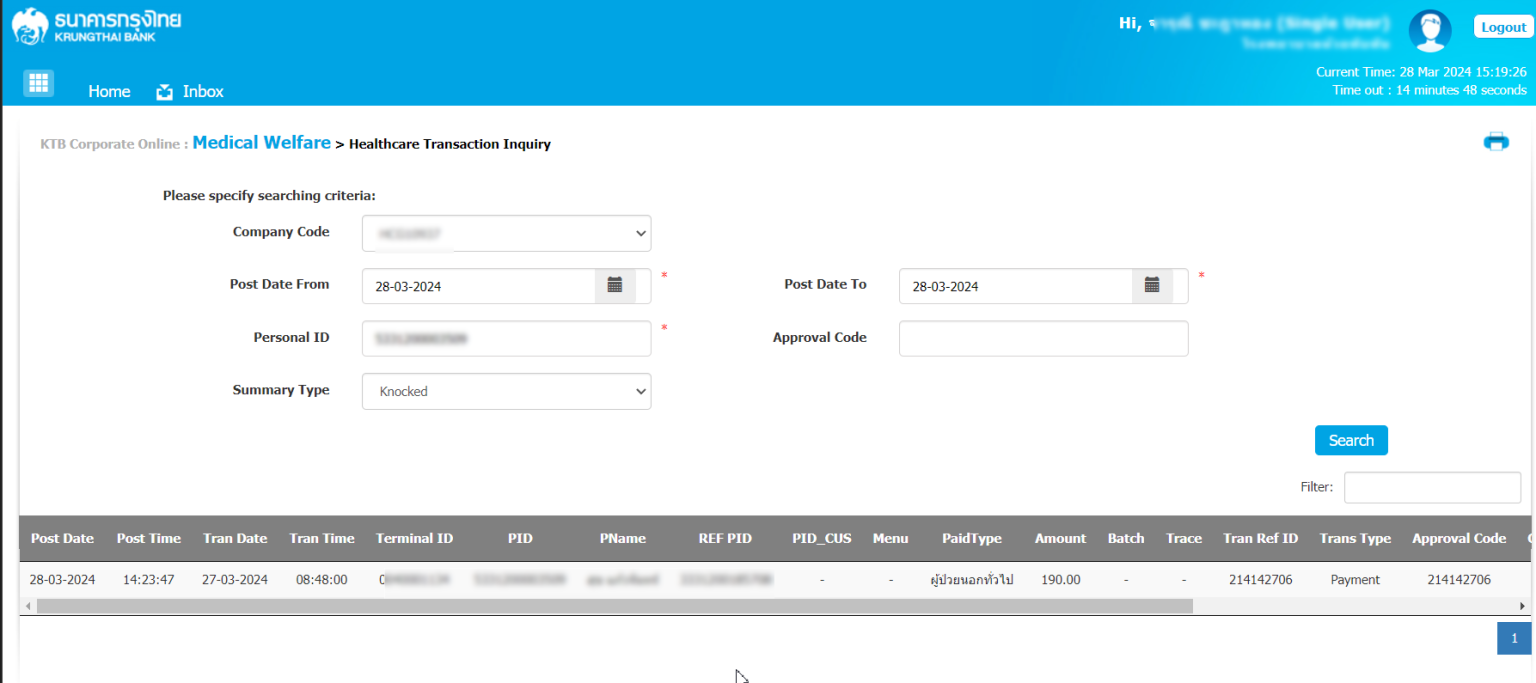Screen dimensions: 1536x683
Task: Click the Inbox envelope icon
Action: [x=163, y=91]
